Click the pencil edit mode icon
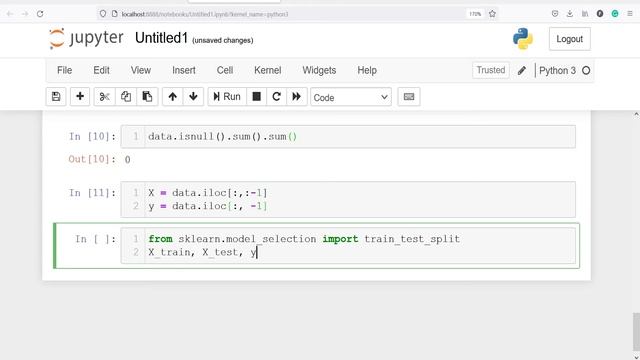 522,71
